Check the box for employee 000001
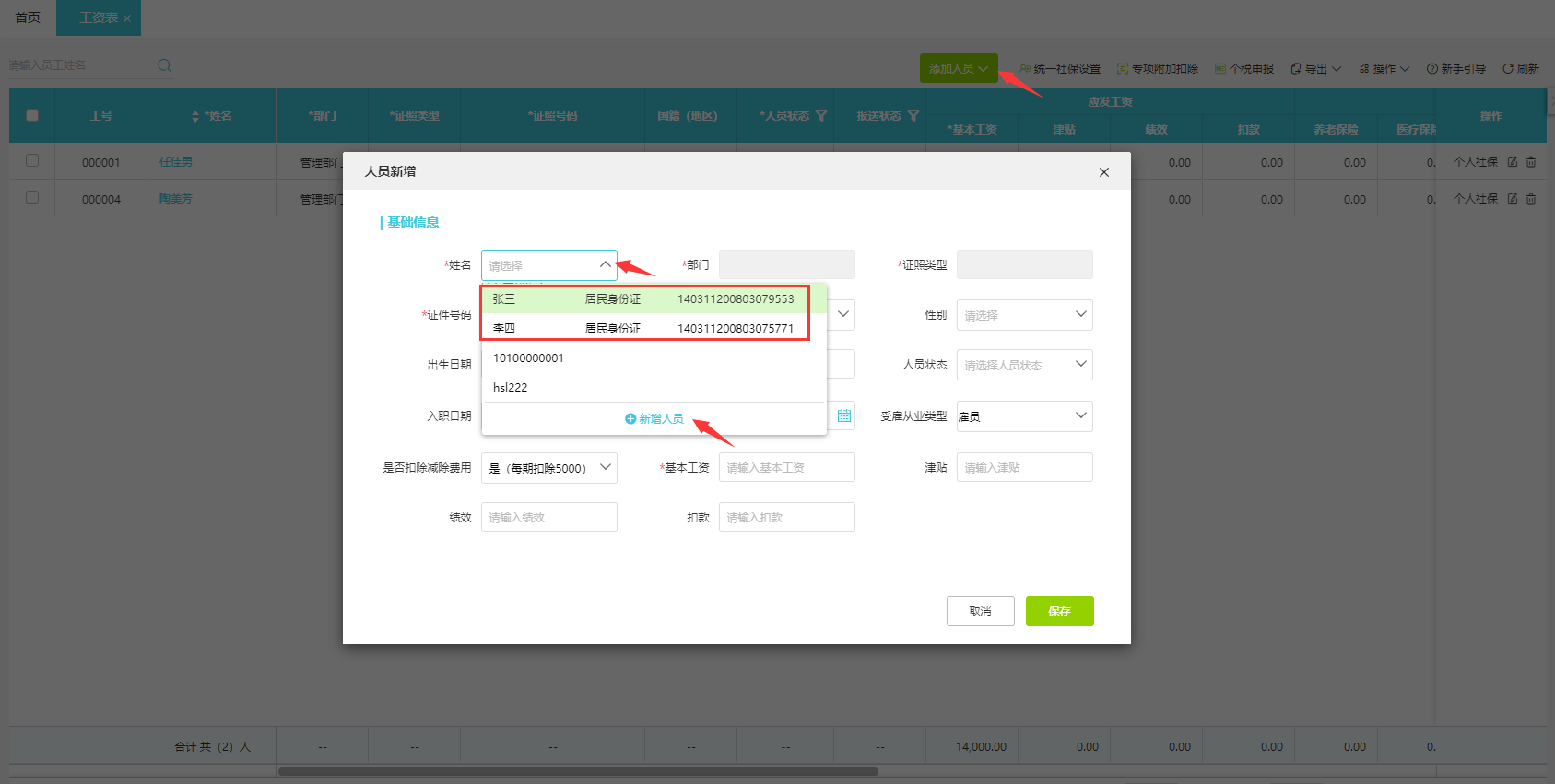1555x784 pixels. (x=32, y=161)
